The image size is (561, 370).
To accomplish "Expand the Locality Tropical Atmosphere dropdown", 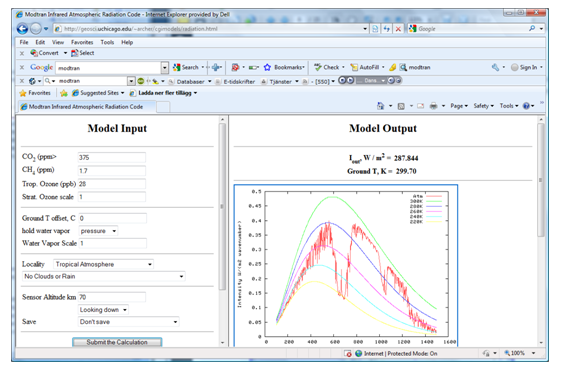I will pyautogui.click(x=104, y=264).
